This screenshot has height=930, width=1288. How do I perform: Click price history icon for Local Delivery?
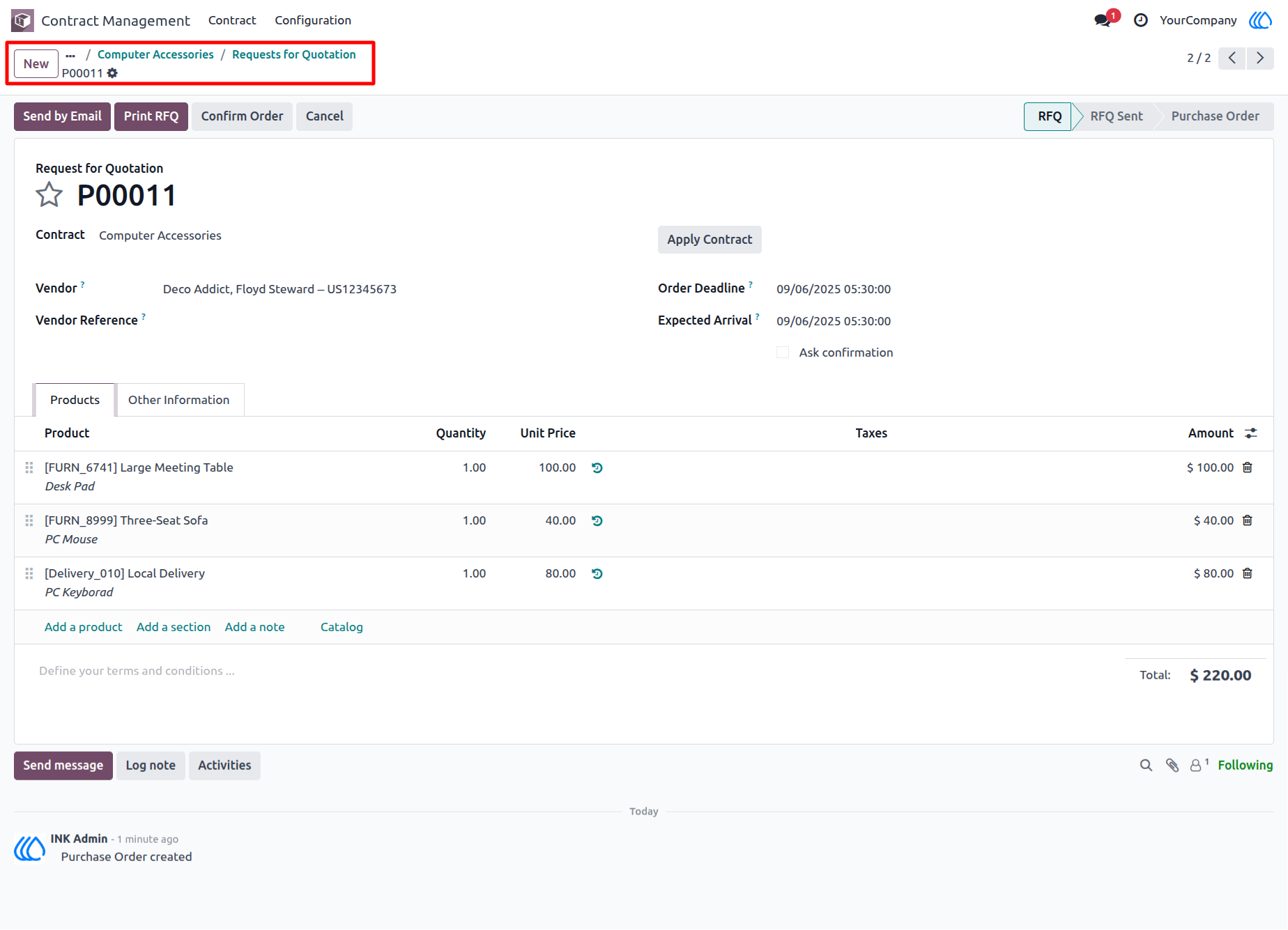pyautogui.click(x=597, y=574)
